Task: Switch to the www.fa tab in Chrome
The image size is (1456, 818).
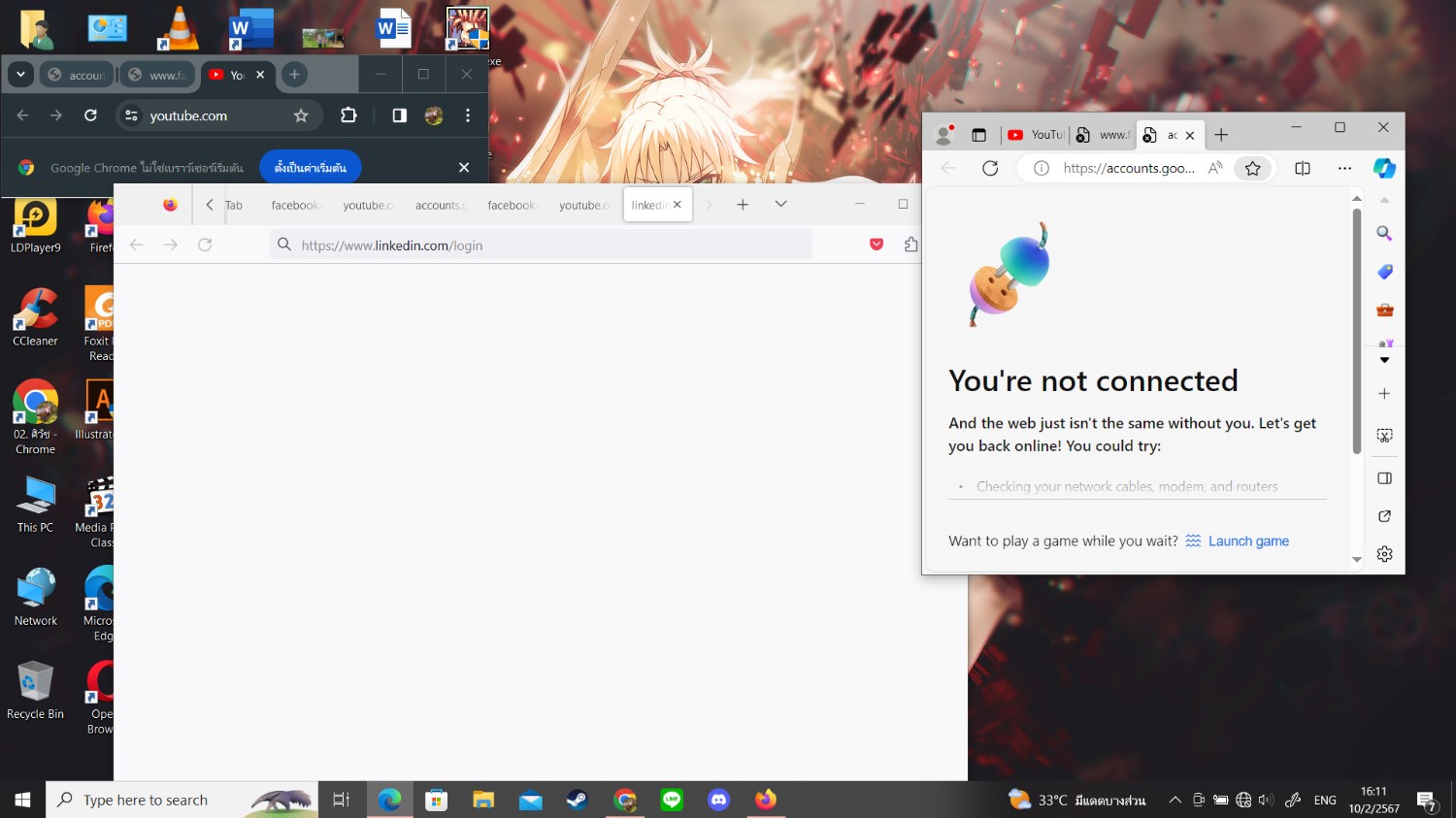Action: click(157, 75)
